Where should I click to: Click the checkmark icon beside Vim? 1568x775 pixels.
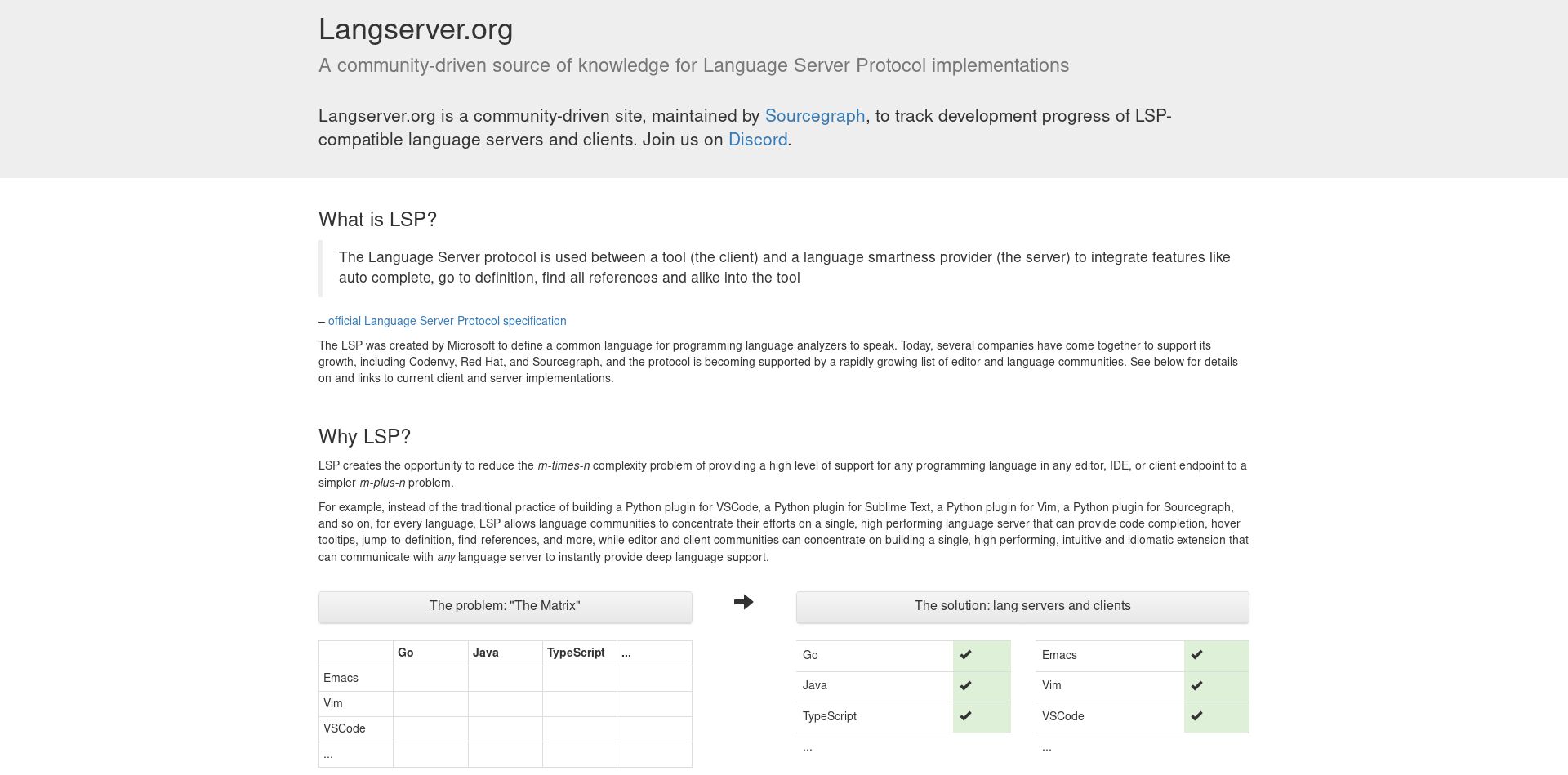1197,685
